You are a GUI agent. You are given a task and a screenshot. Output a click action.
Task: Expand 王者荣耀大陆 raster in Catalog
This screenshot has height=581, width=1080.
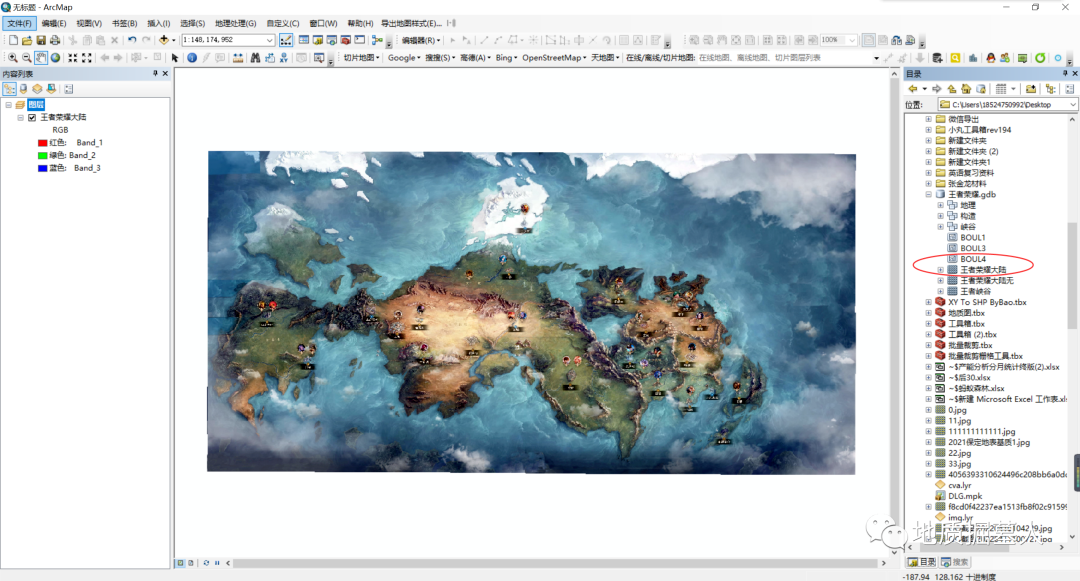(940, 270)
